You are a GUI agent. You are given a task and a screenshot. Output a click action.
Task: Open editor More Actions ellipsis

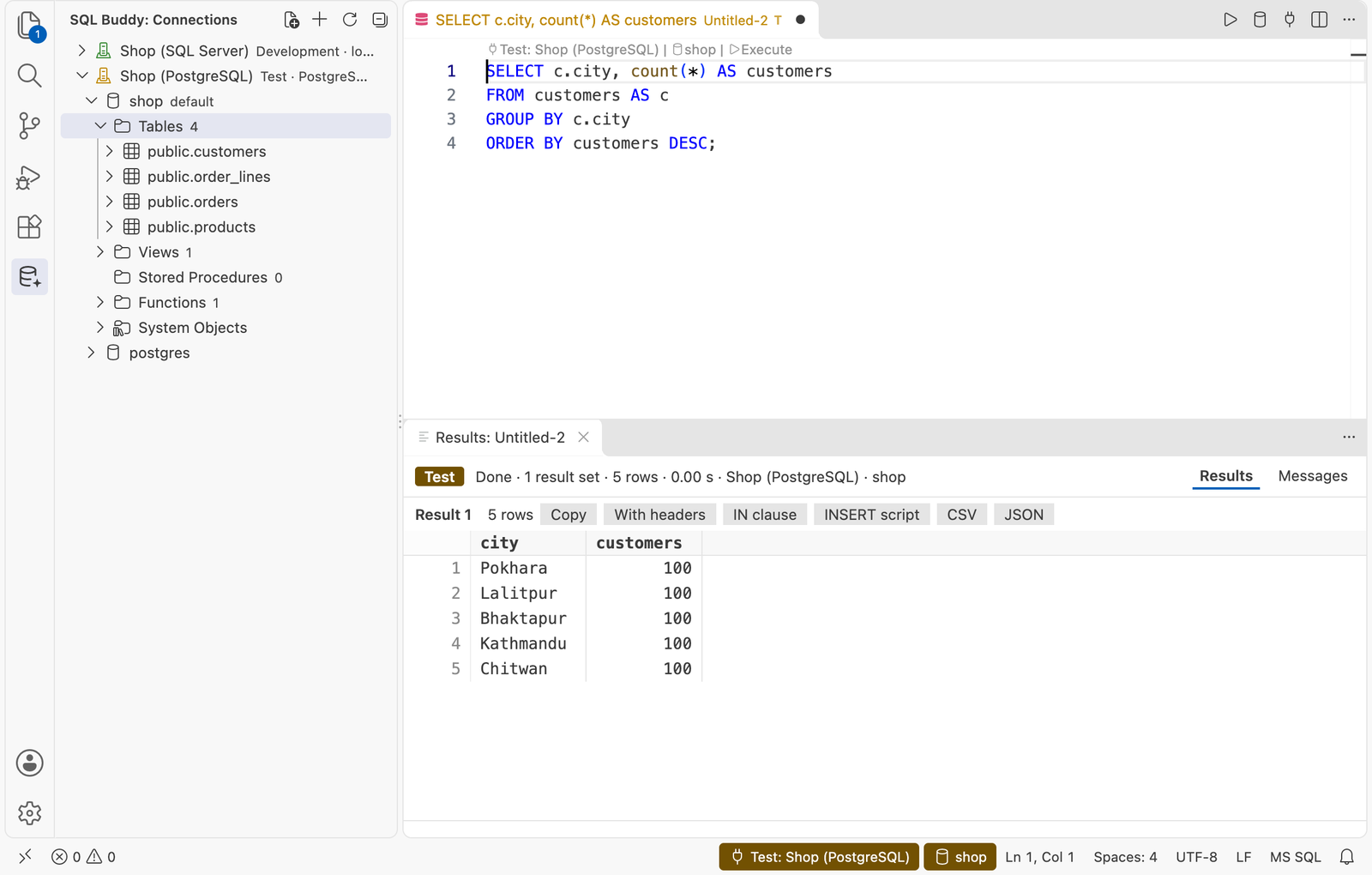(x=1349, y=19)
